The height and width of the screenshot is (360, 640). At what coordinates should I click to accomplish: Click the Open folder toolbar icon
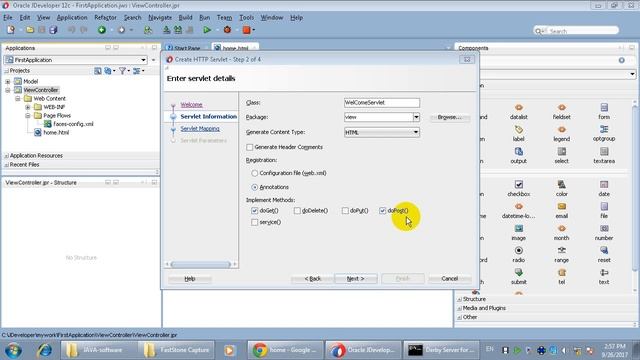pos(30,30)
